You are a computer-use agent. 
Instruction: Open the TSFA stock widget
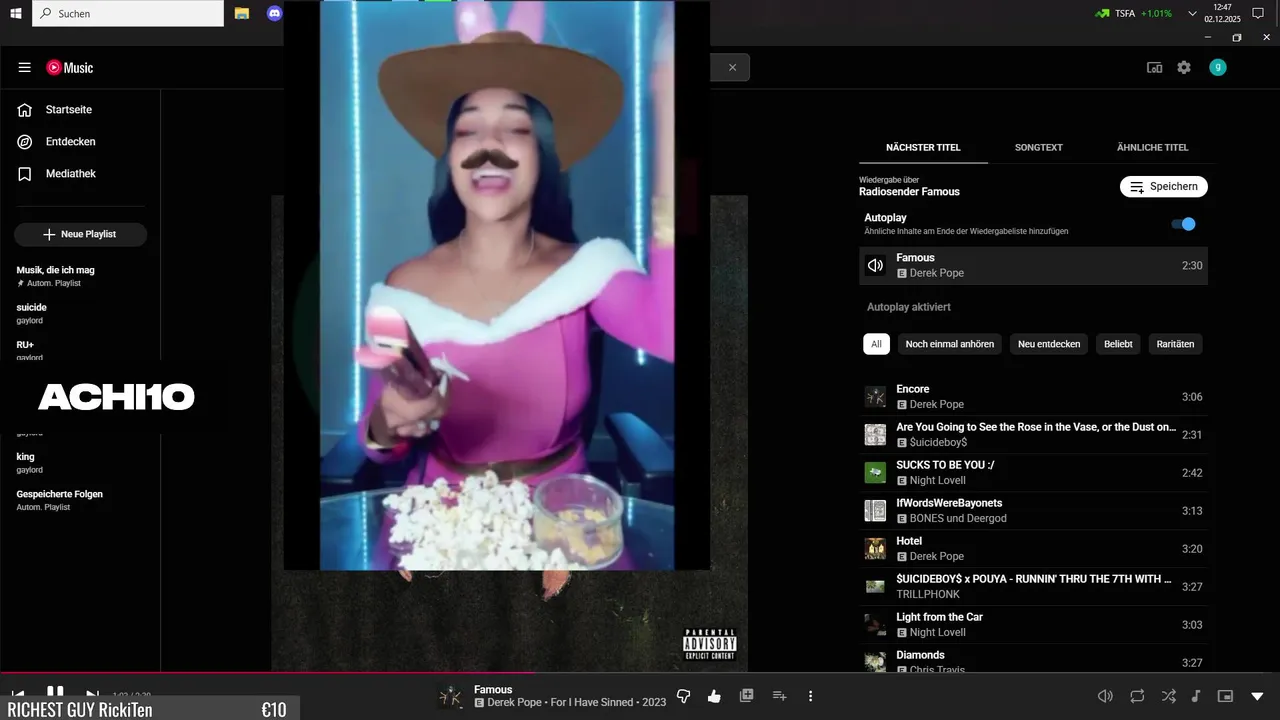click(1133, 14)
